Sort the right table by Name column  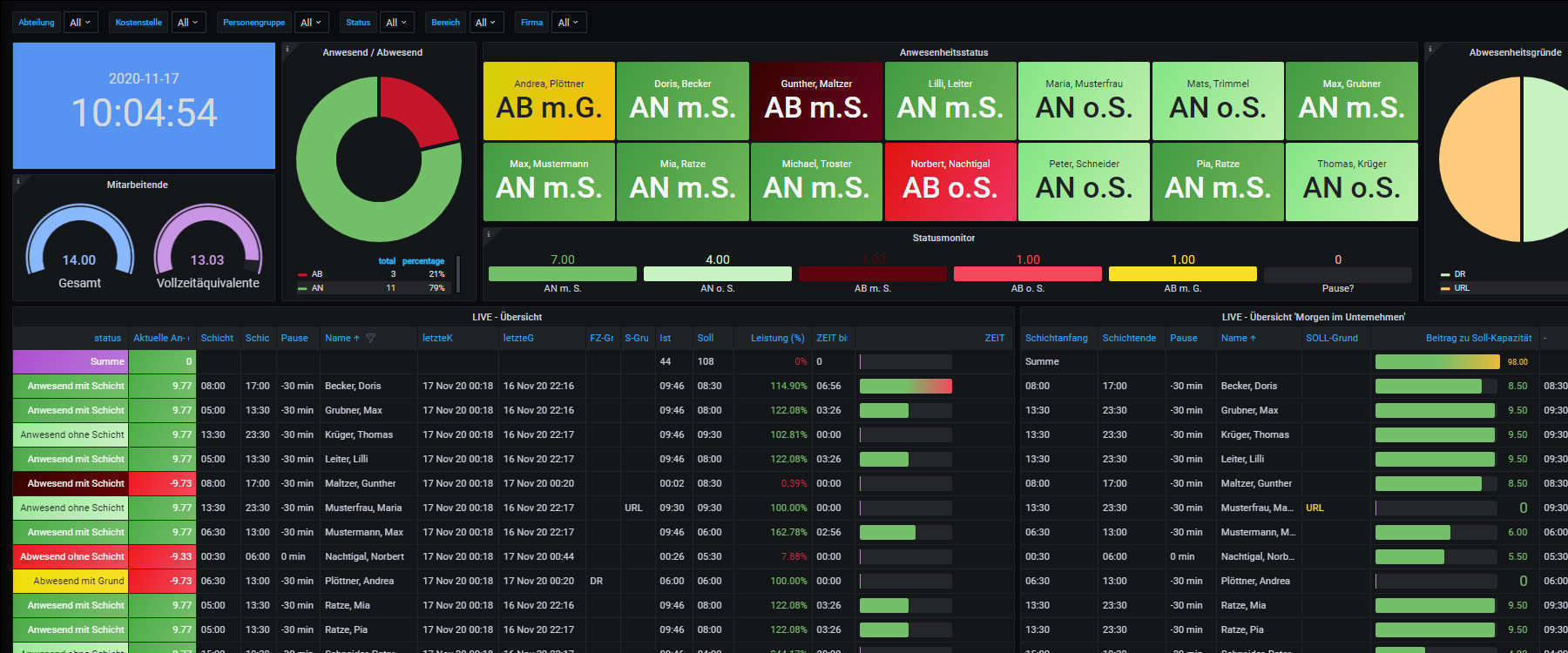1238,338
